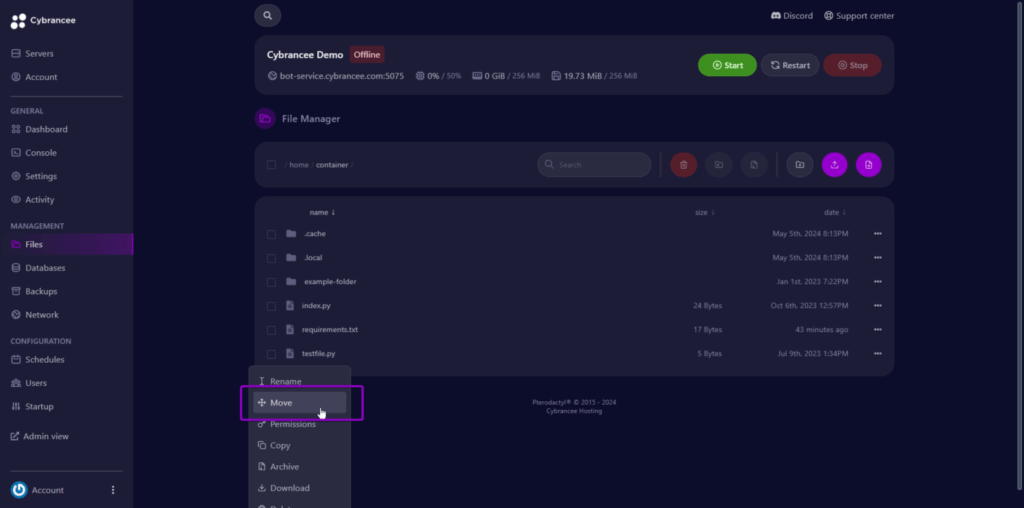Click the red delete trash icon
The height and width of the screenshot is (508, 1024).
click(x=684, y=165)
